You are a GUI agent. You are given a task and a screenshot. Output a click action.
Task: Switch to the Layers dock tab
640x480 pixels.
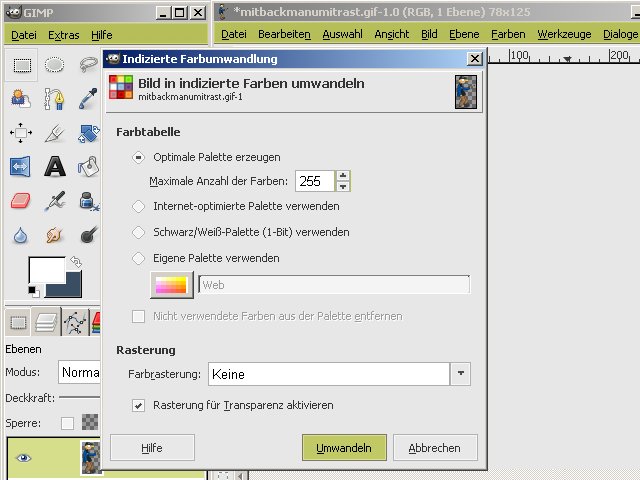click(46, 322)
